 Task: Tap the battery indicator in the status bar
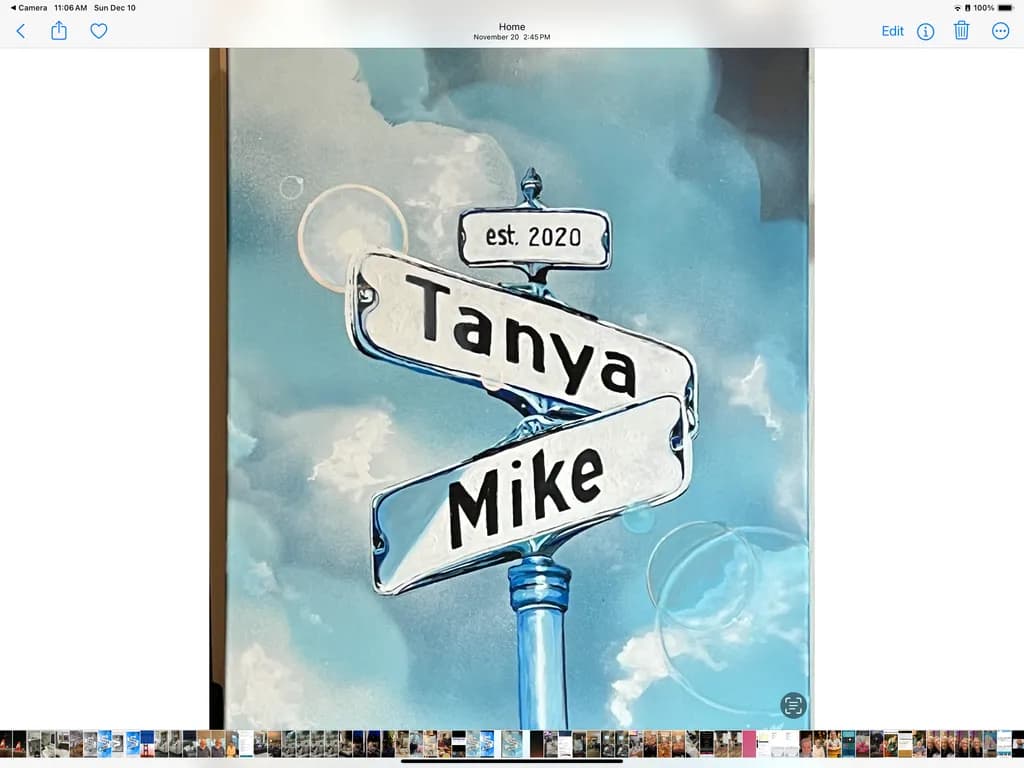pyautogui.click(x=1006, y=8)
